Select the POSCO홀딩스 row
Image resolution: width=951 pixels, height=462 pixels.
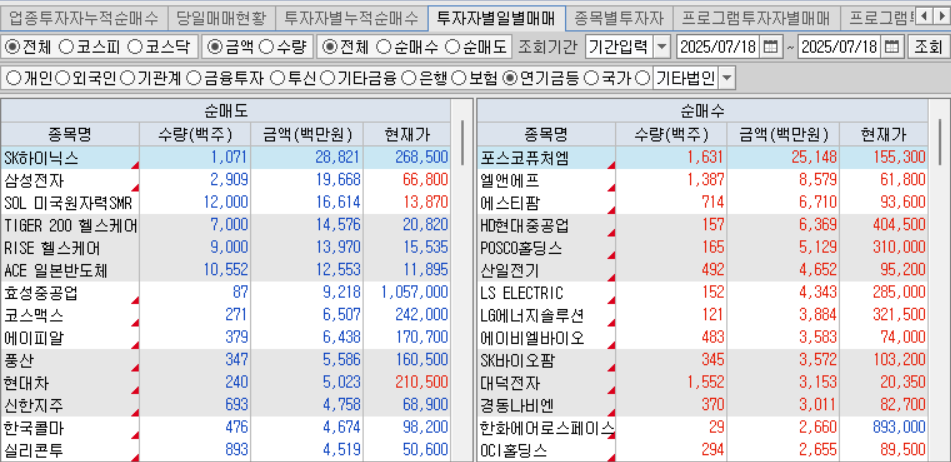(x=702, y=248)
